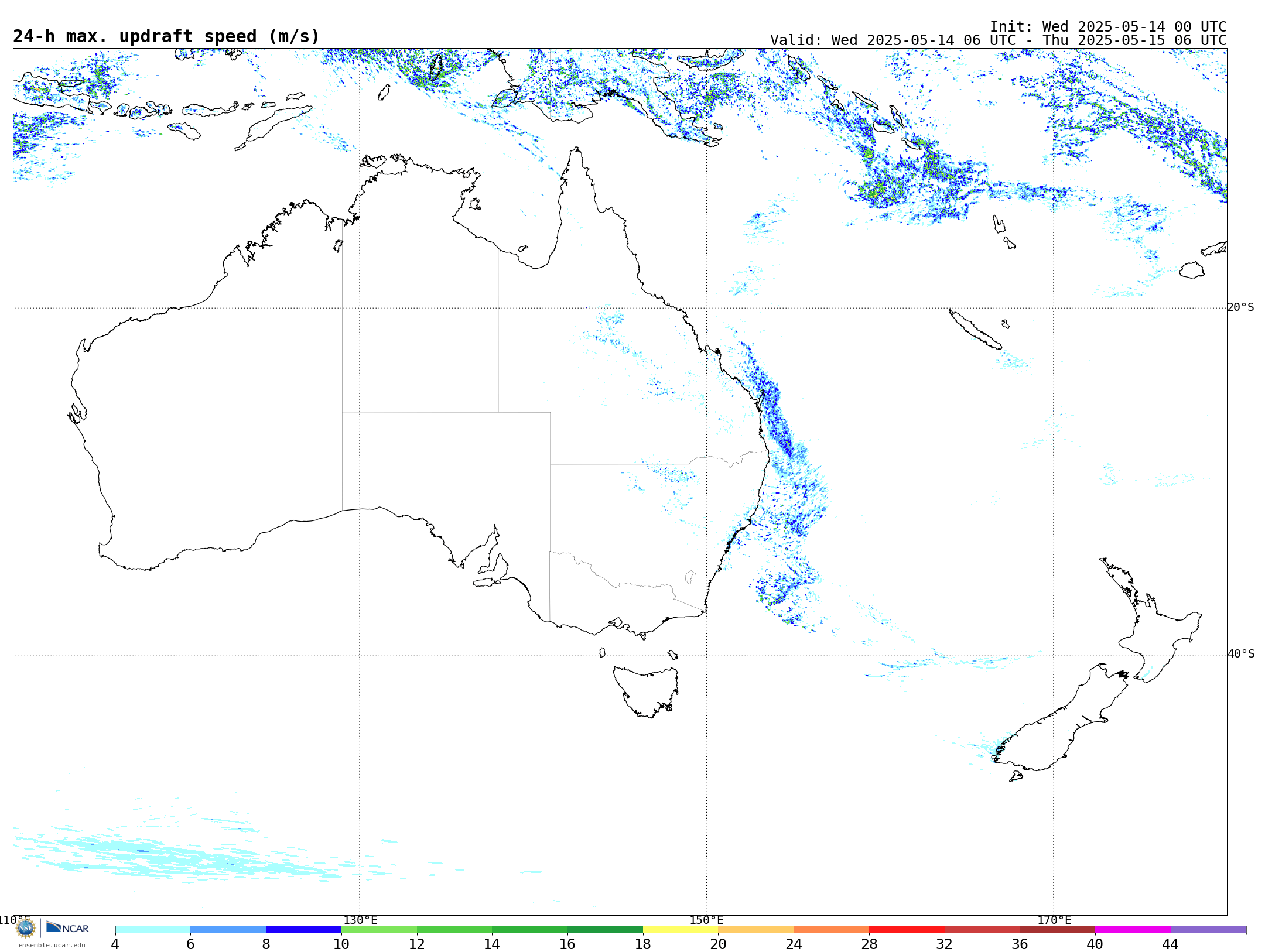Click the 24-h max. updraft speed title
1265x952 pixels.
166,36
